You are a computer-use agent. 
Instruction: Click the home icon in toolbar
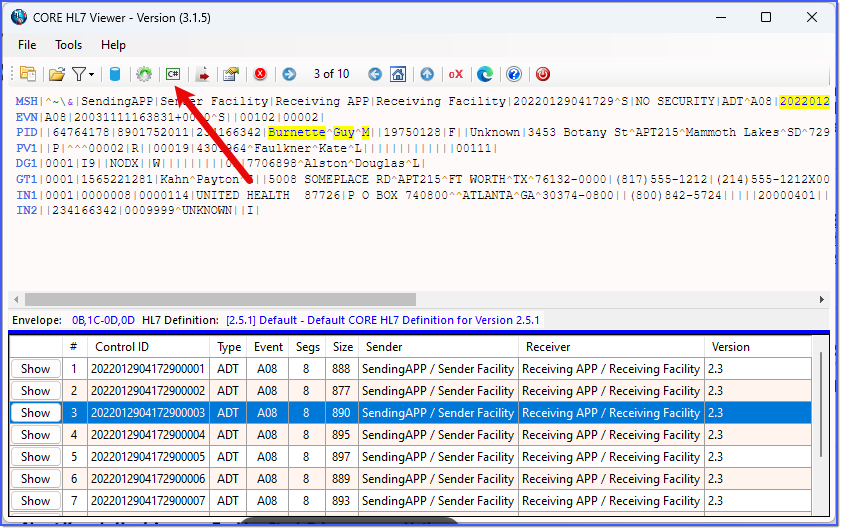[398, 74]
